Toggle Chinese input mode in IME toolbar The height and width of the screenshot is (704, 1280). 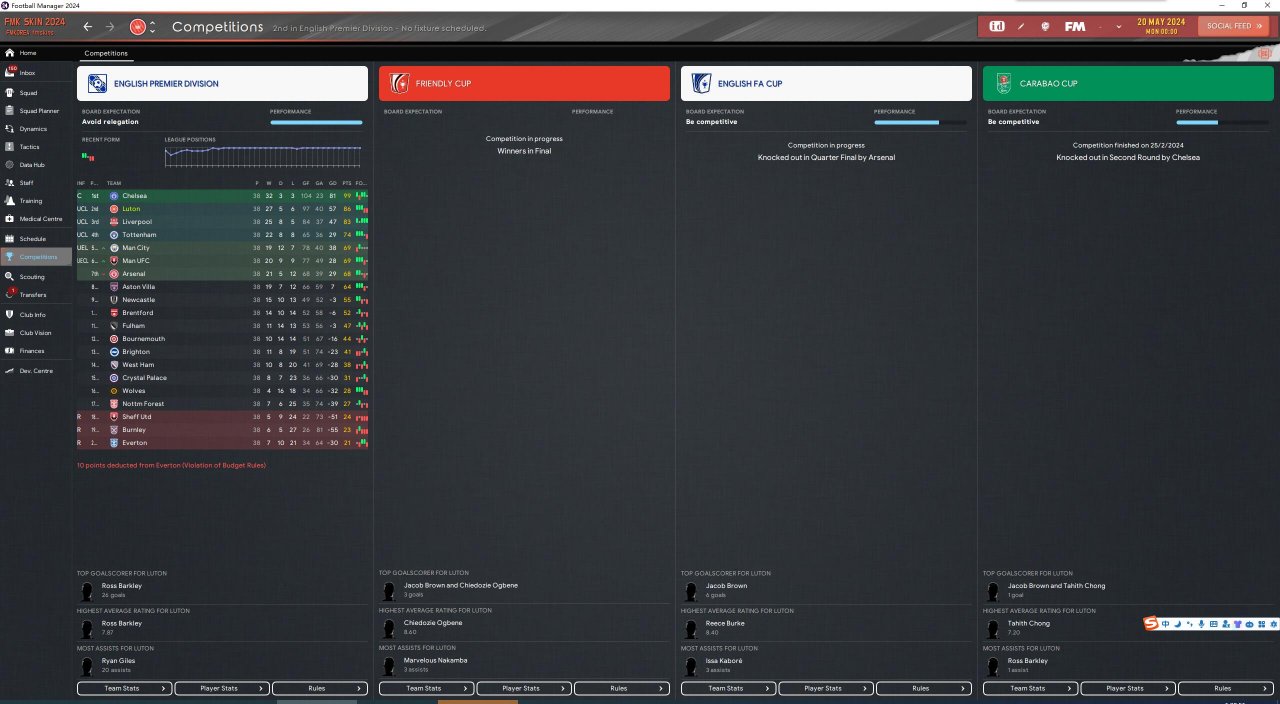[x=1166, y=624]
